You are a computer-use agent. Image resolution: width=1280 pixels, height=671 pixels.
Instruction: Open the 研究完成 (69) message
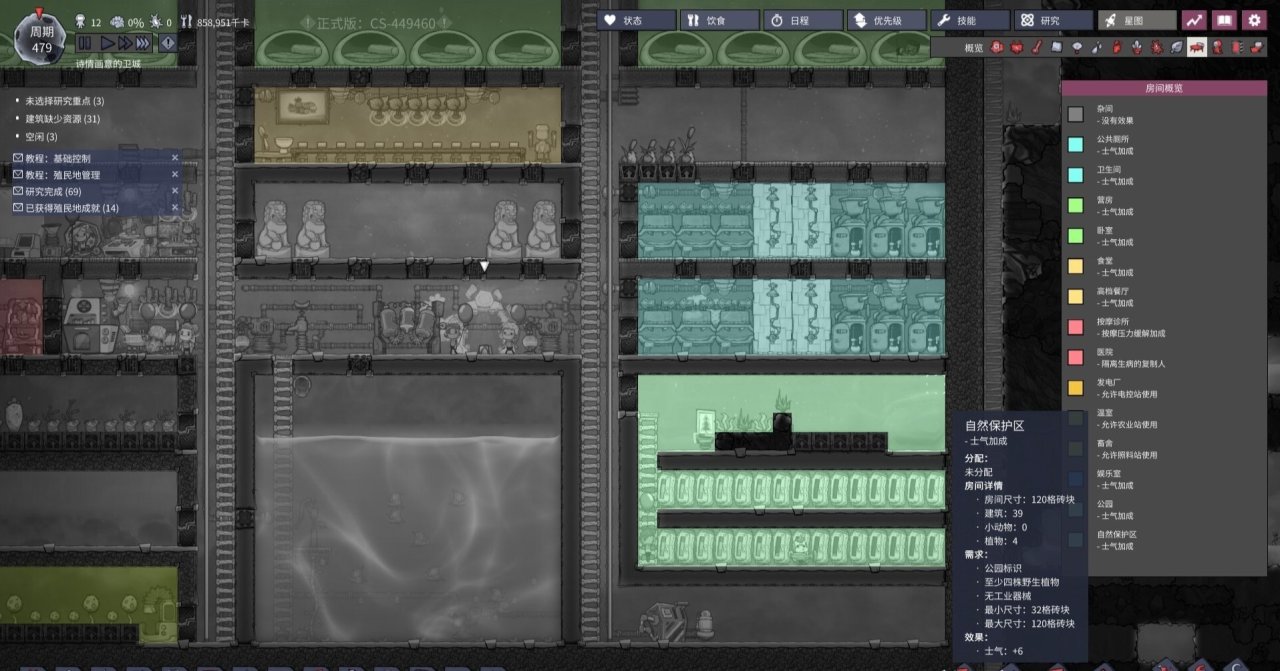pos(96,191)
